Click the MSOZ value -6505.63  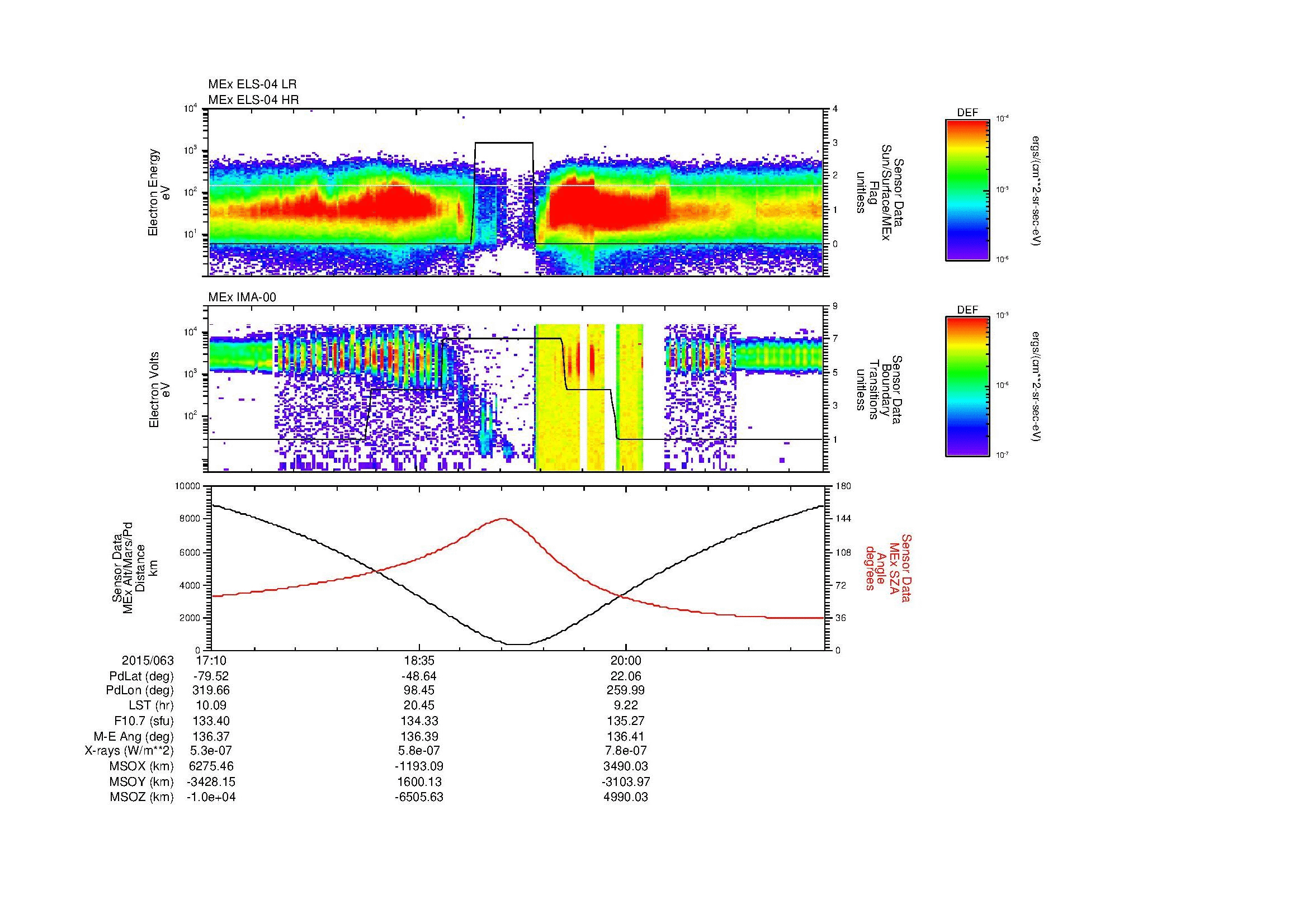419,797
